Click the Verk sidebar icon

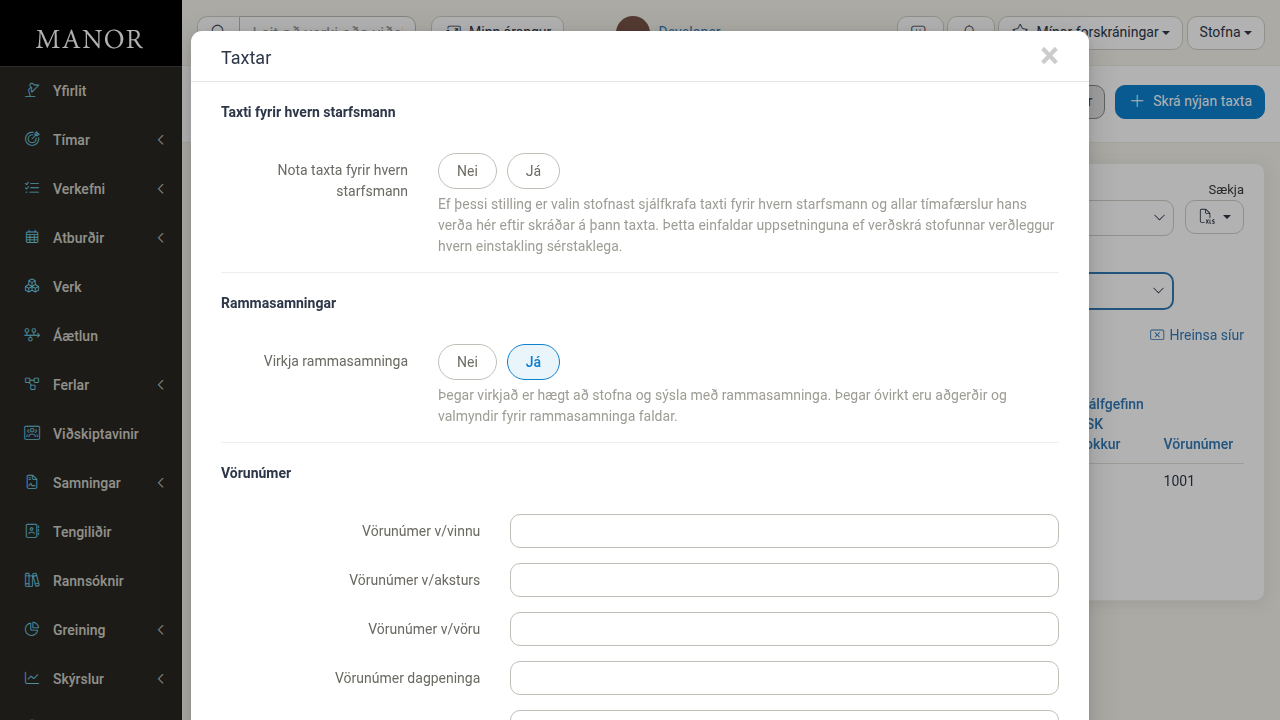coord(32,287)
